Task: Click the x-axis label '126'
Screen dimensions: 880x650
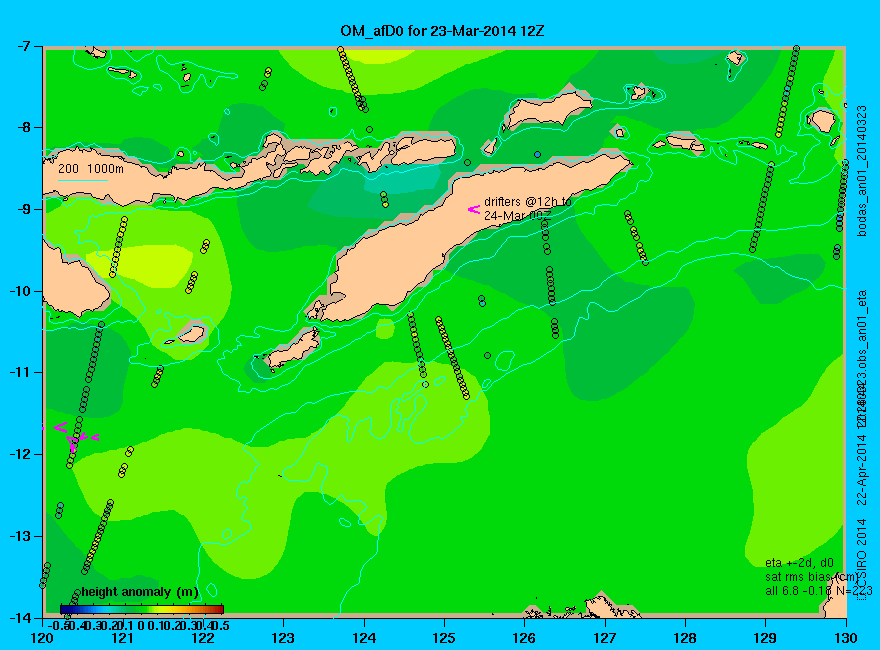Action: (525, 638)
